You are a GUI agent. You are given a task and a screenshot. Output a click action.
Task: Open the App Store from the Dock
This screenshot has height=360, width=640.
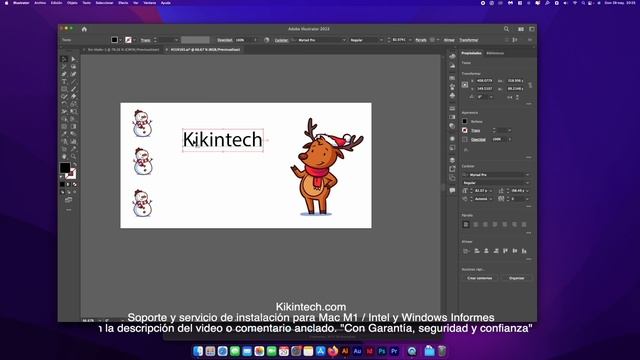pos(320,351)
